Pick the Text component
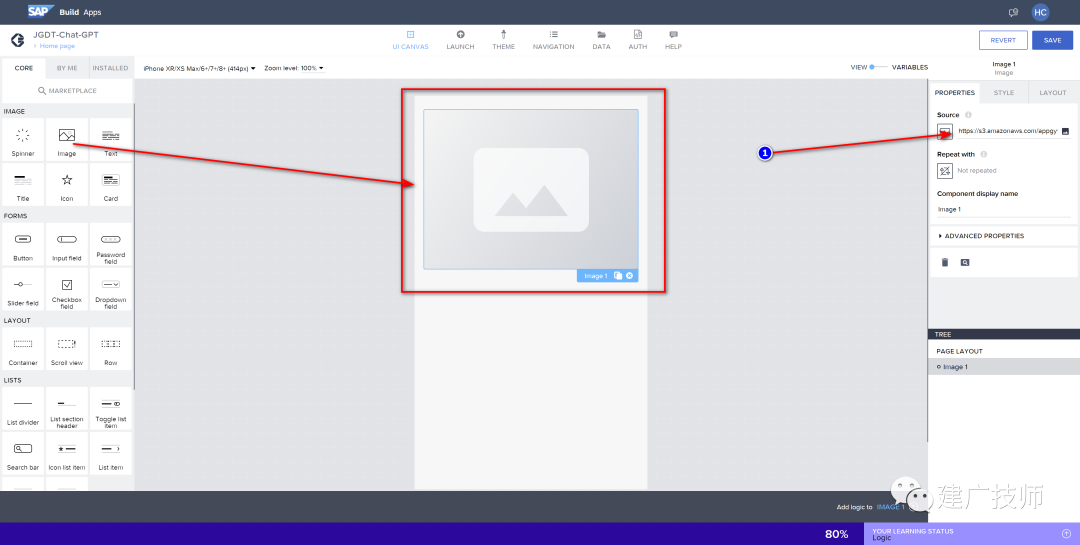This screenshot has height=545, width=1080. click(x=110, y=140)
